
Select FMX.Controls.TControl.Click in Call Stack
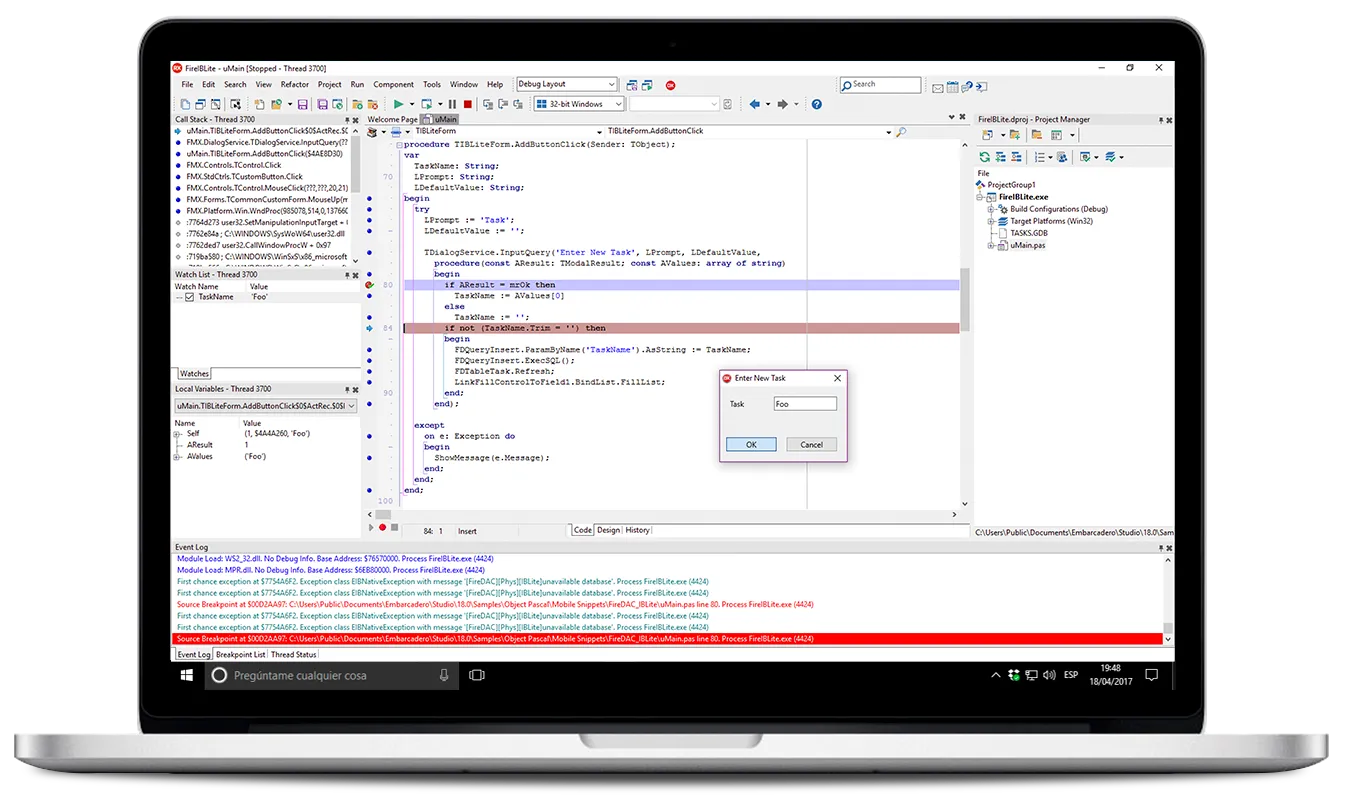(x=233, y=165)
